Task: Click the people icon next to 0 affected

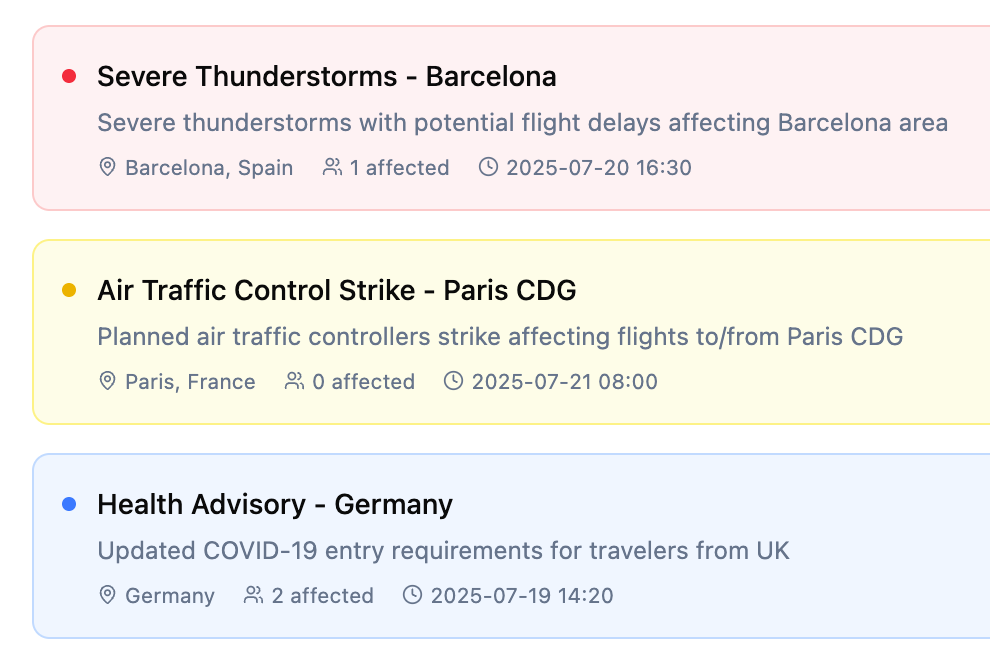Action: point(295,381)
